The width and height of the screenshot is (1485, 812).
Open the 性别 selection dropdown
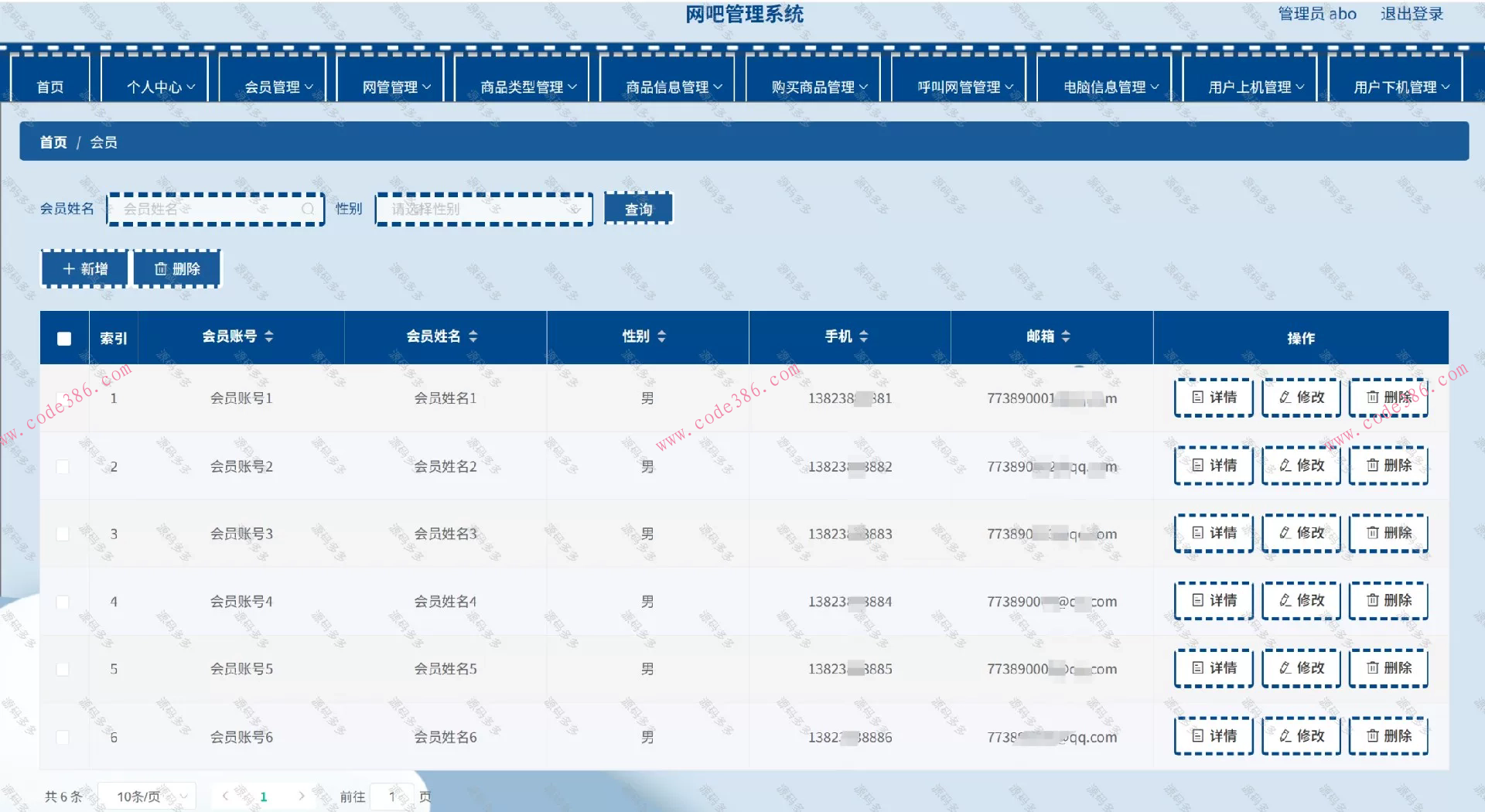click(484, 209)
